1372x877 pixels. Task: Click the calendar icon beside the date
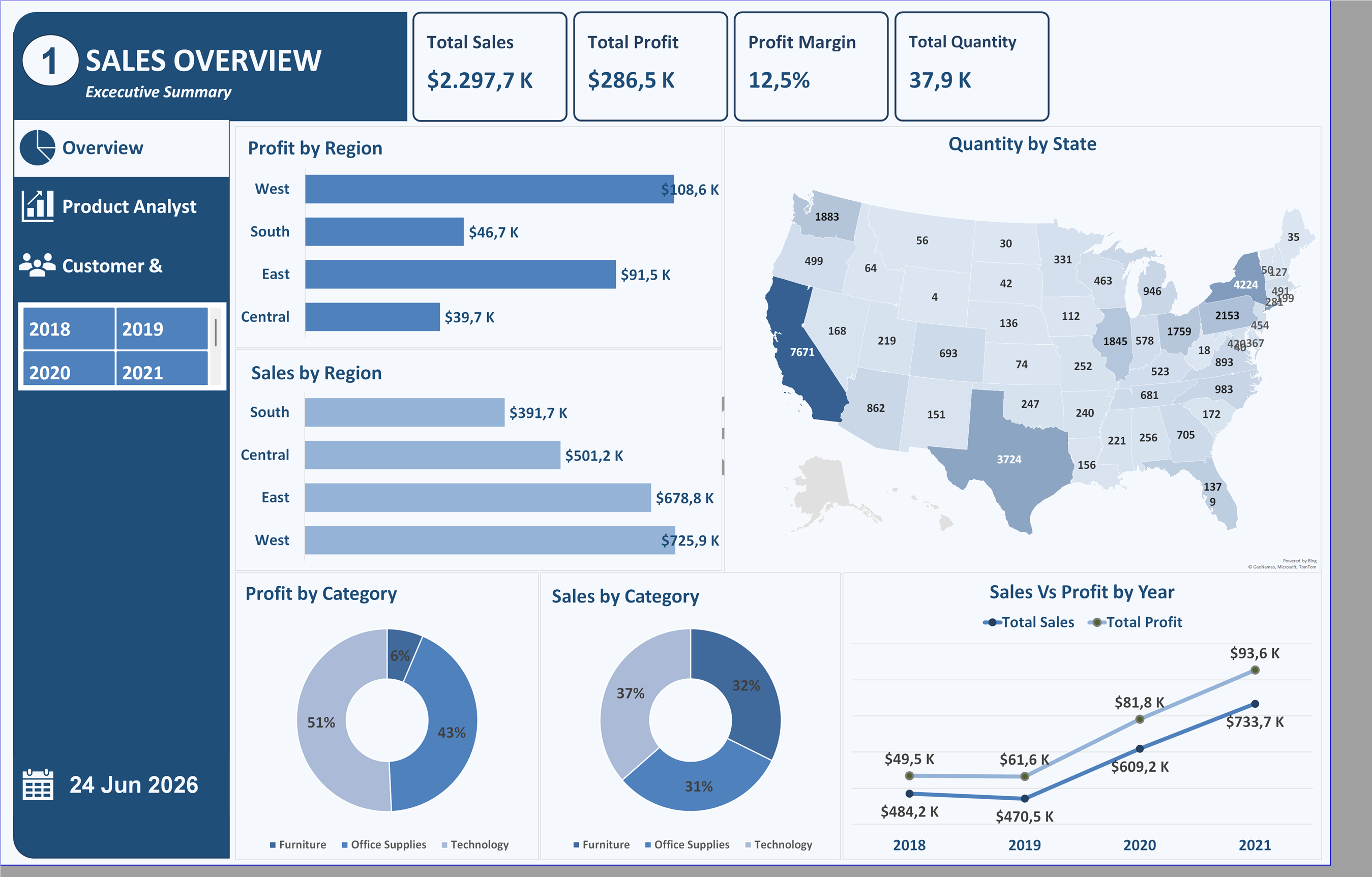(38, 785)
